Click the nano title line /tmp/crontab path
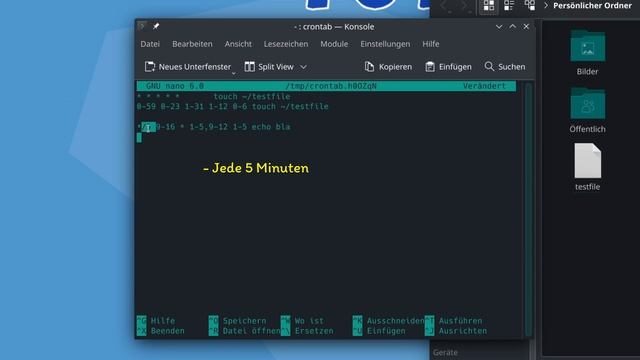Screen dimensions: 640x360 point(331,86)
